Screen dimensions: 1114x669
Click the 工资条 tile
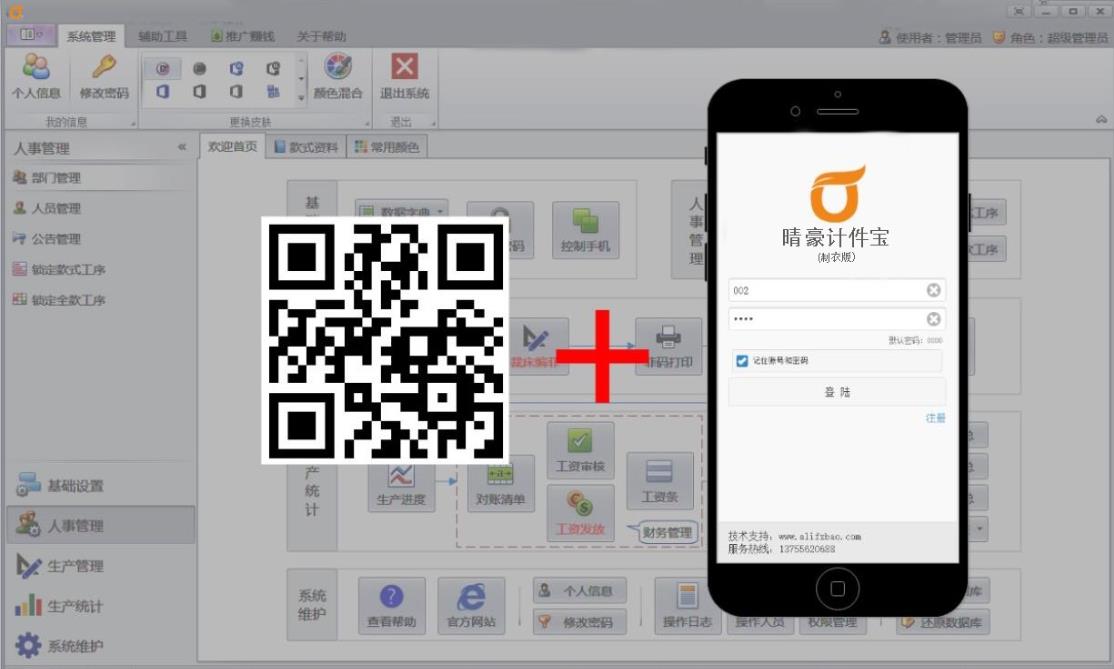659,481
